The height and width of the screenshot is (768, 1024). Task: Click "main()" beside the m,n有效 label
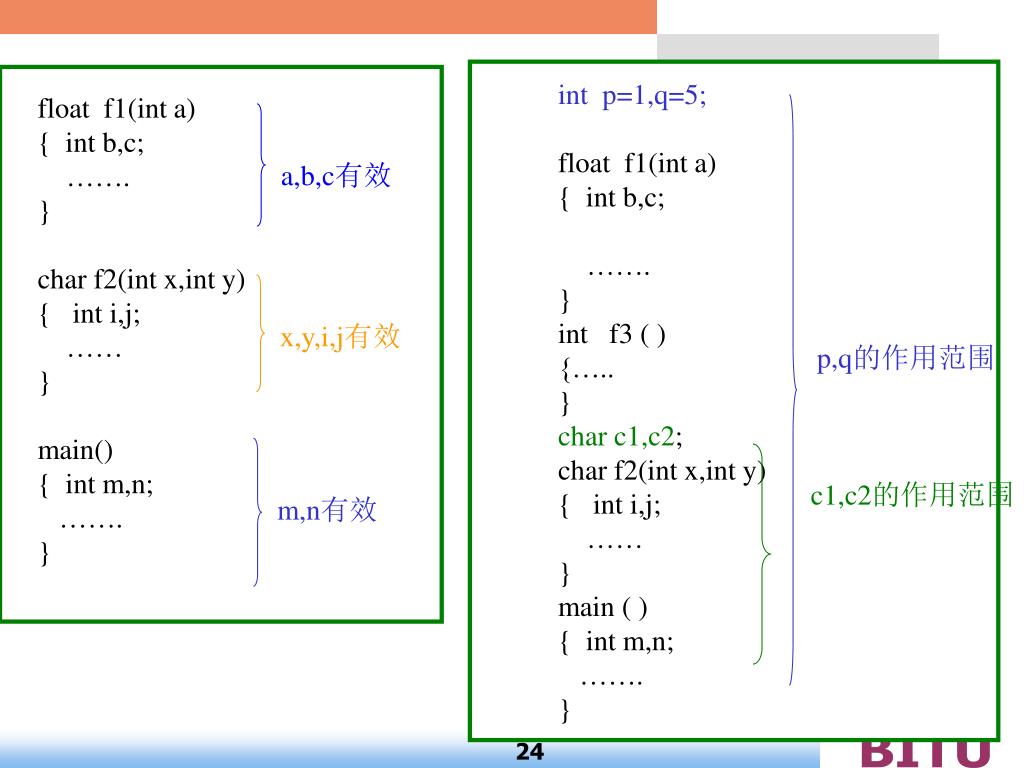[x=75, y=451]
